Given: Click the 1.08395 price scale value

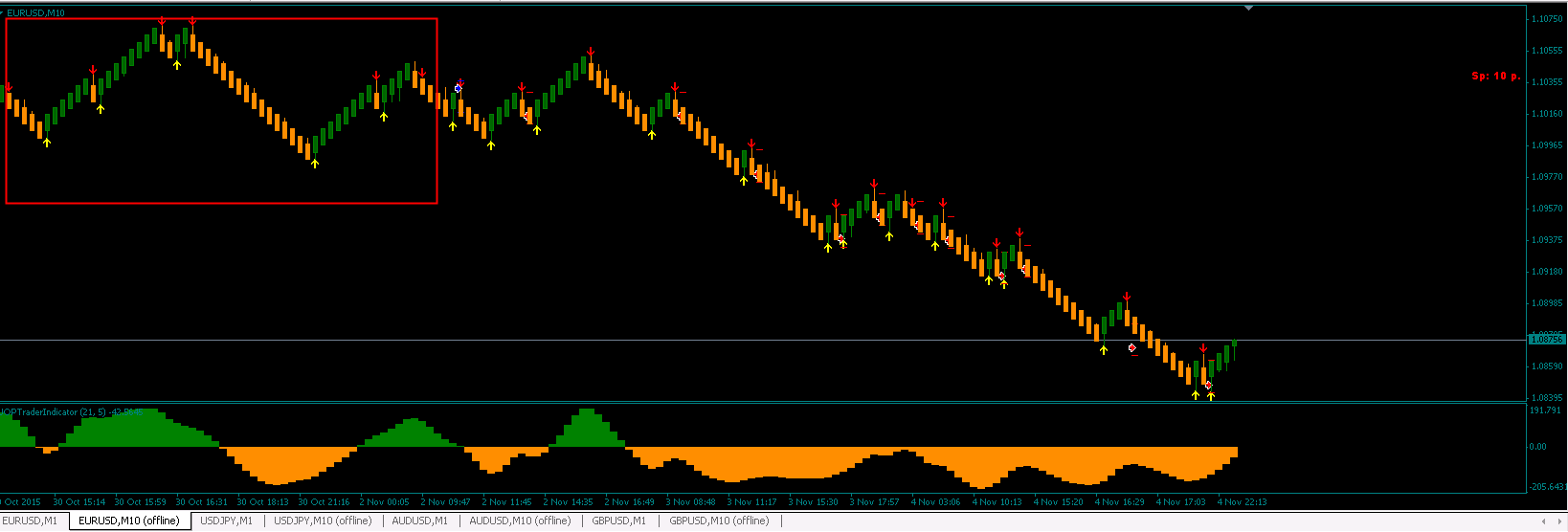Looking at the screenshot, I should [x=1547, y=398].
